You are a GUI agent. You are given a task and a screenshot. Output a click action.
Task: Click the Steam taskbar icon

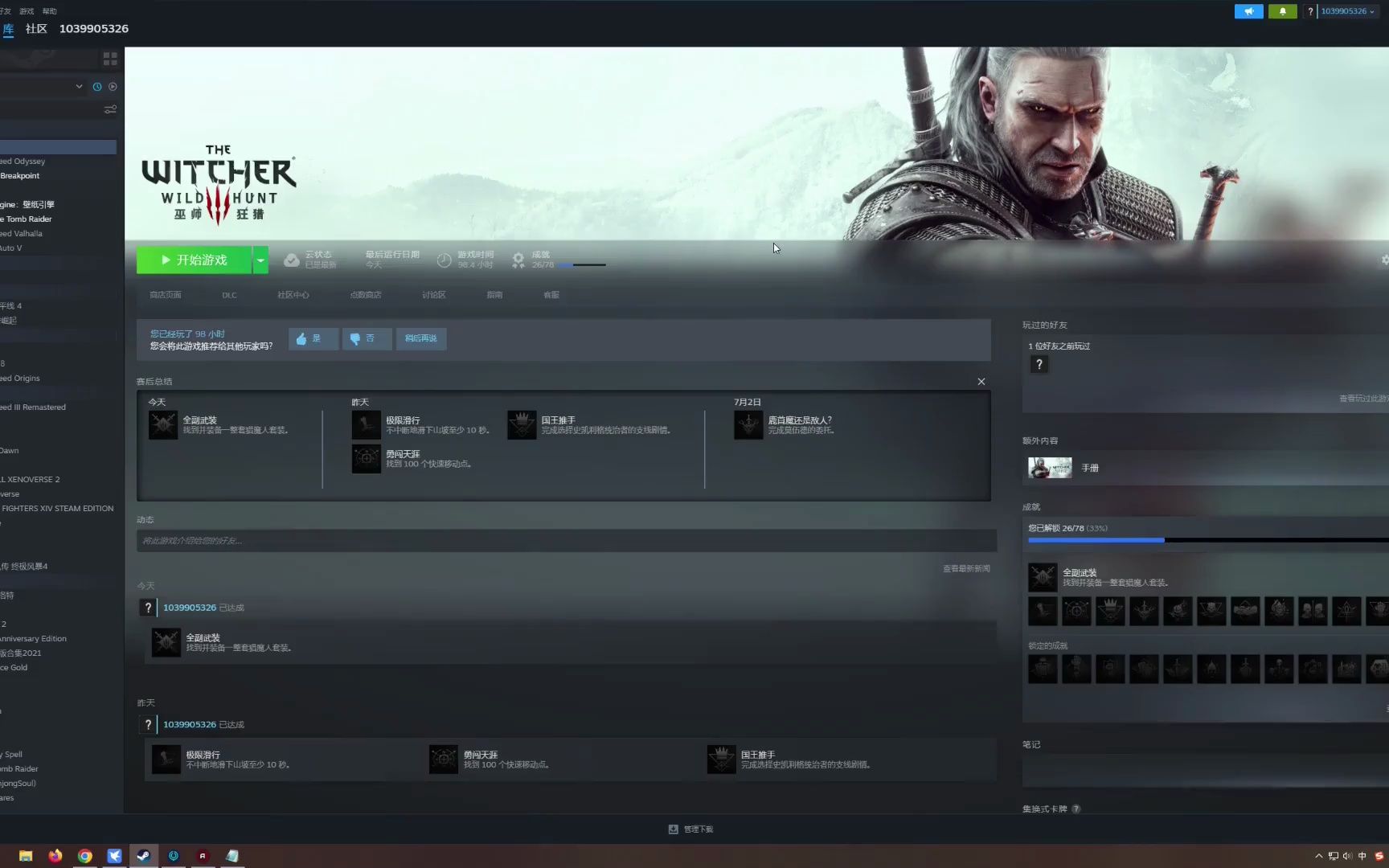click(143, 856)
